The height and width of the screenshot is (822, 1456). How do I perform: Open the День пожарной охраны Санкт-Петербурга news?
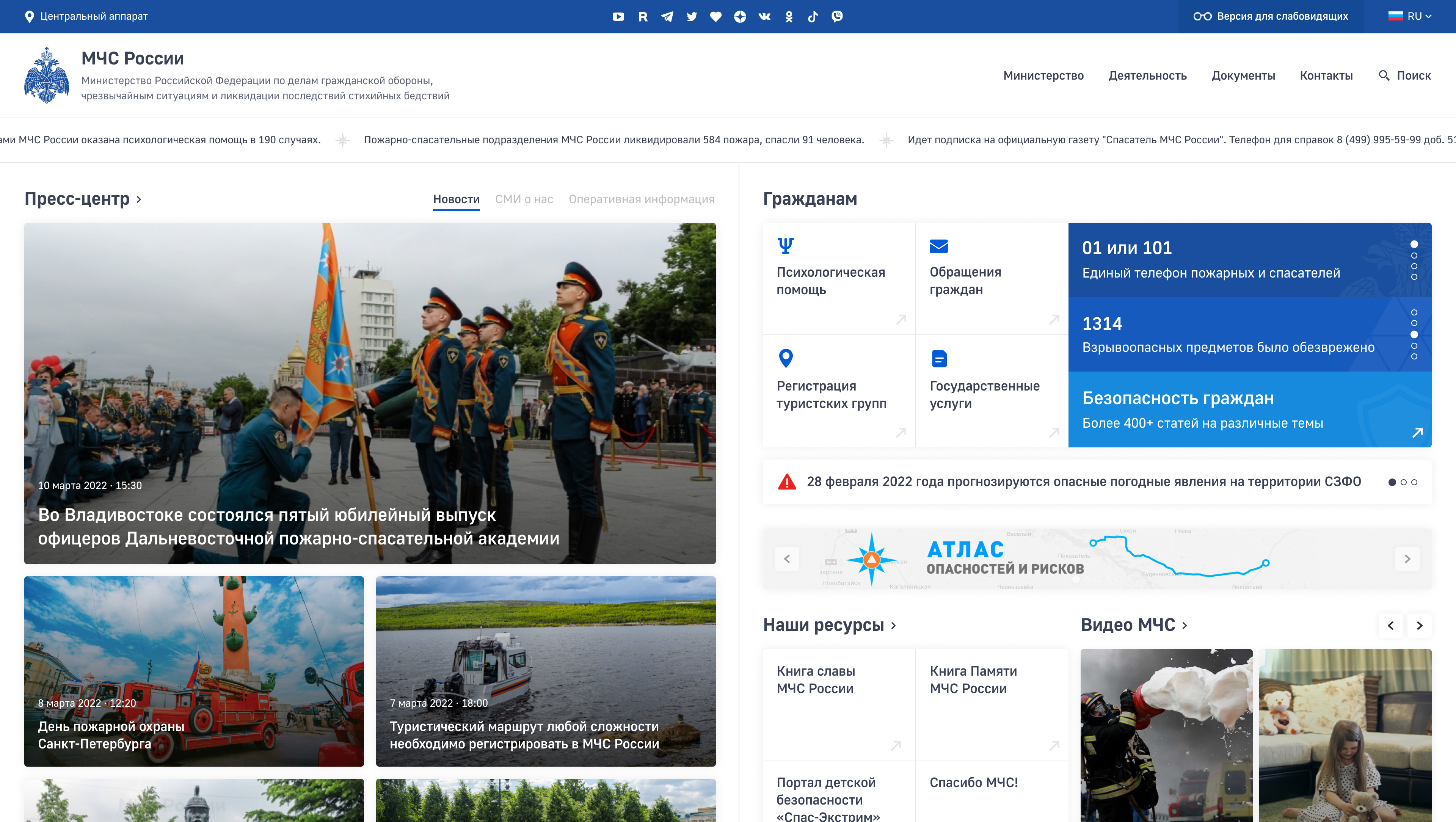pyautogui.click(x=194, y=671)
